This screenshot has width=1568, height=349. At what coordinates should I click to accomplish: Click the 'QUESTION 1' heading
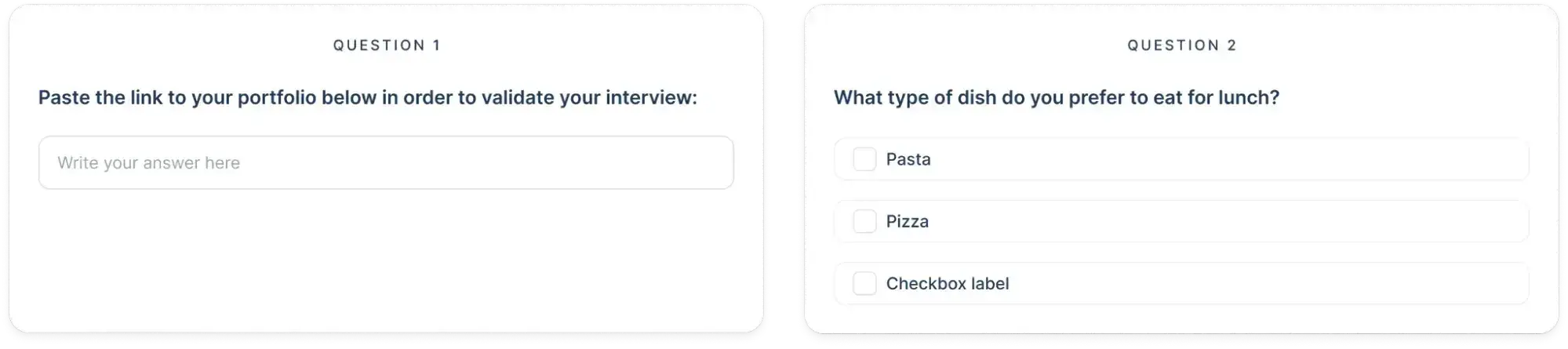387,45
